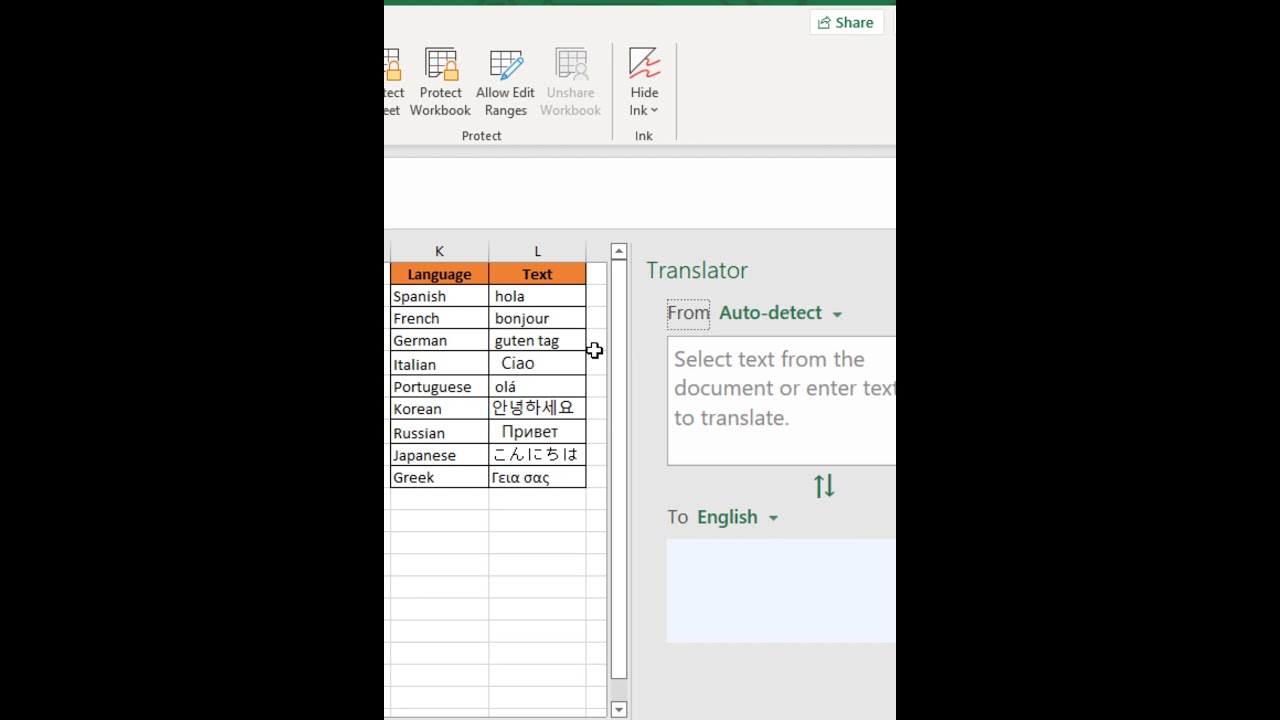The image size is (1280, 720).
Task: Click the From label in Translator
Action: pyautogui.click(x=688, y=313)
